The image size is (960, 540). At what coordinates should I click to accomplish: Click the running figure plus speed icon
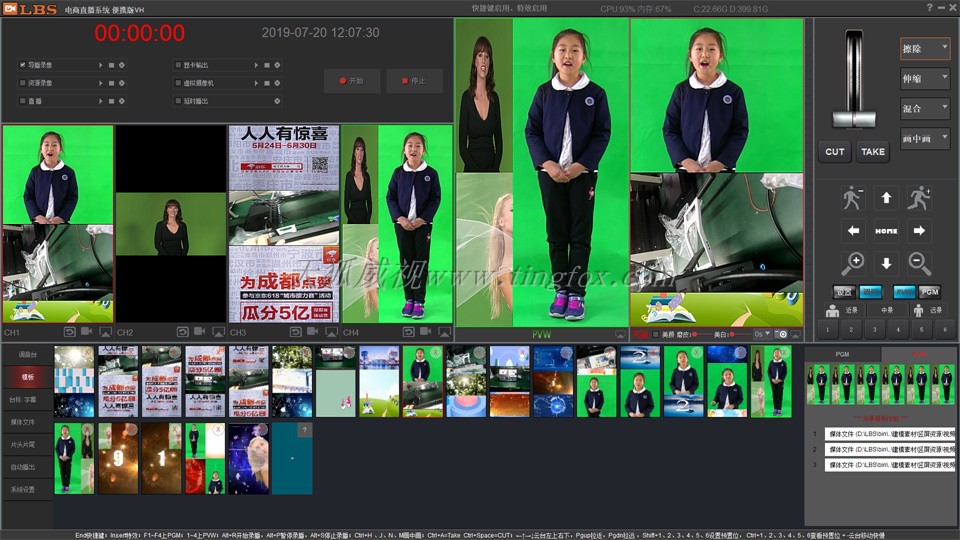click(919, 198)
